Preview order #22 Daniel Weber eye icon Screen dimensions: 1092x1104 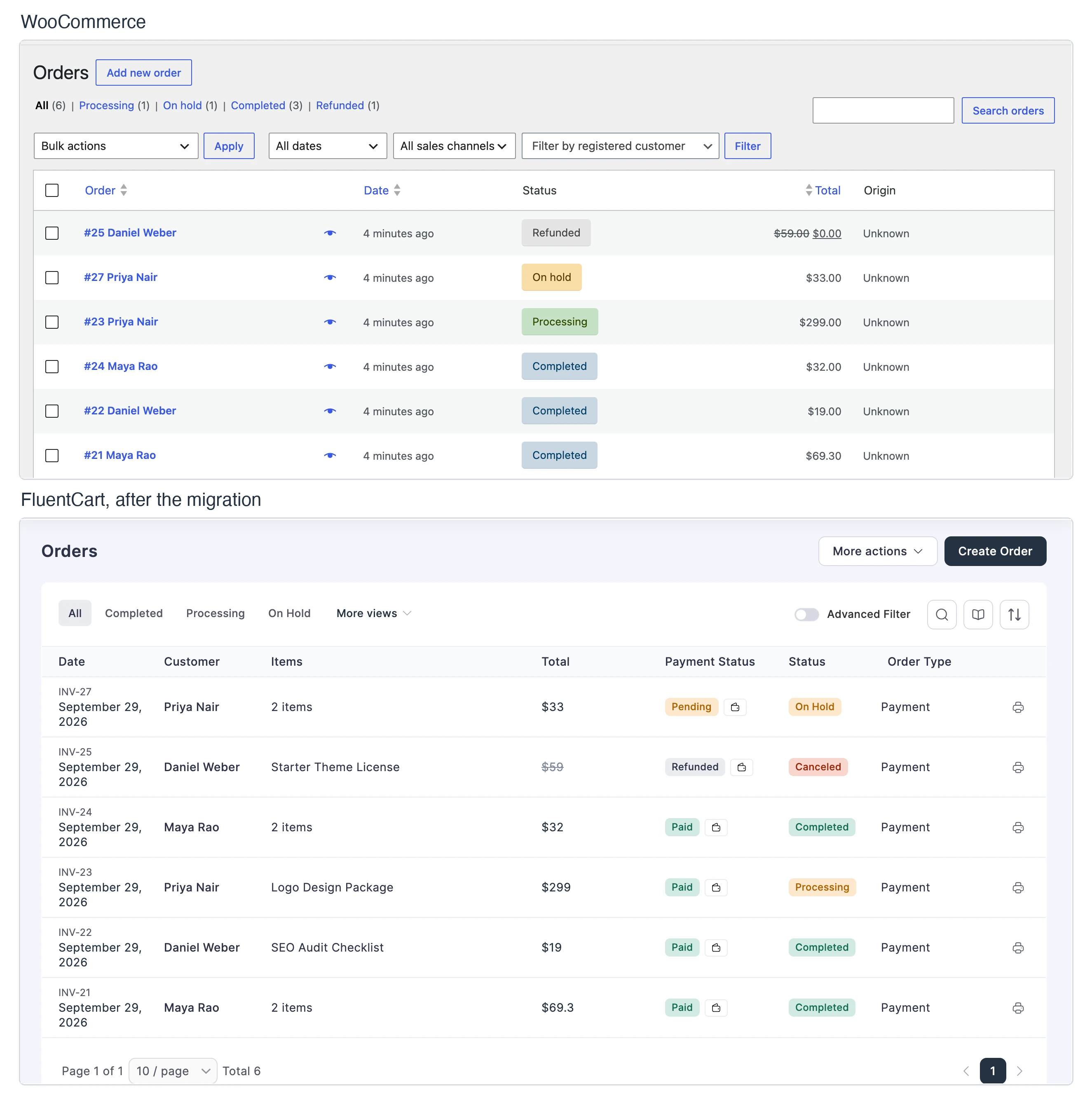[330, 412]
